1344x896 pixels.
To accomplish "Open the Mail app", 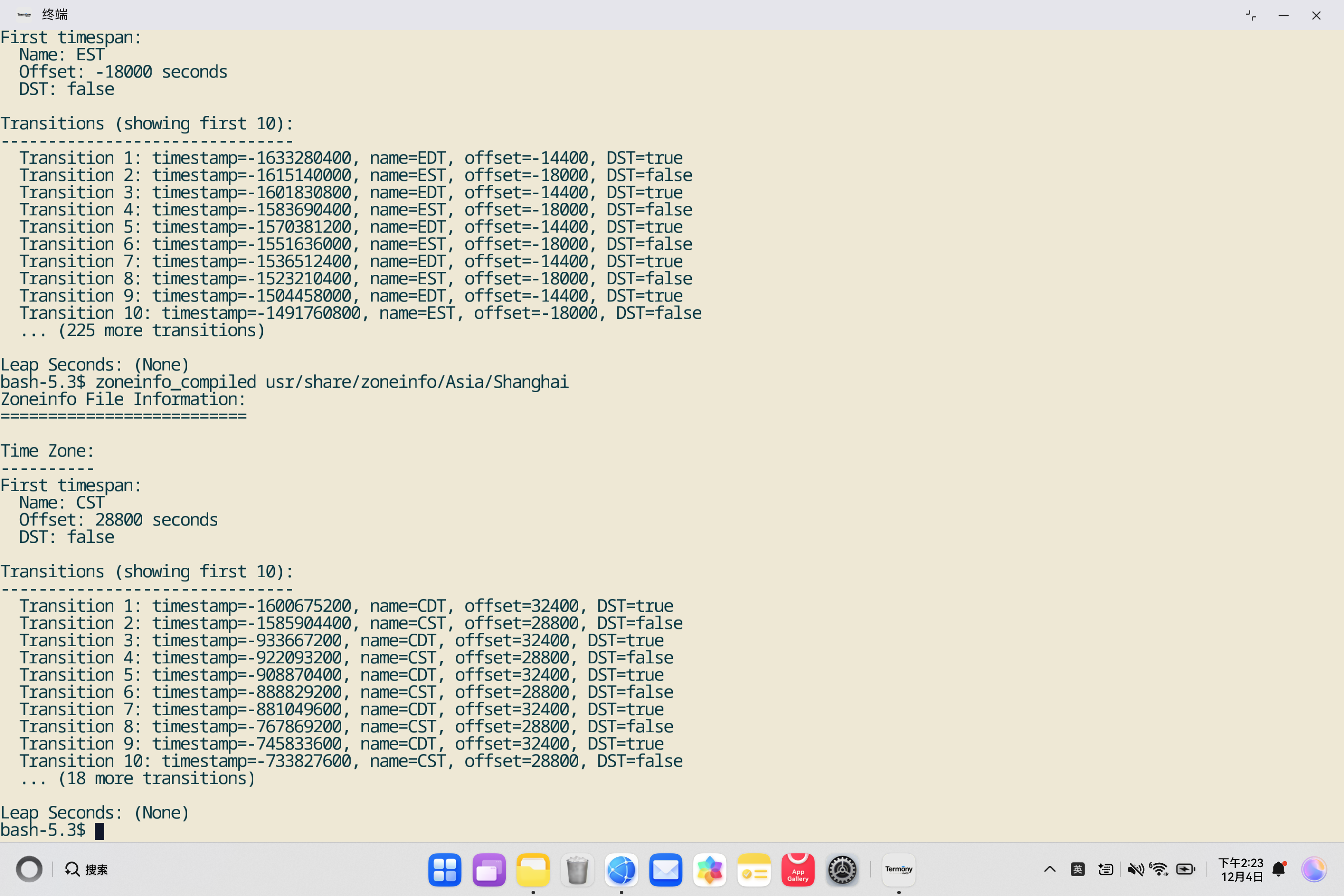I will (x=666, y=870).
